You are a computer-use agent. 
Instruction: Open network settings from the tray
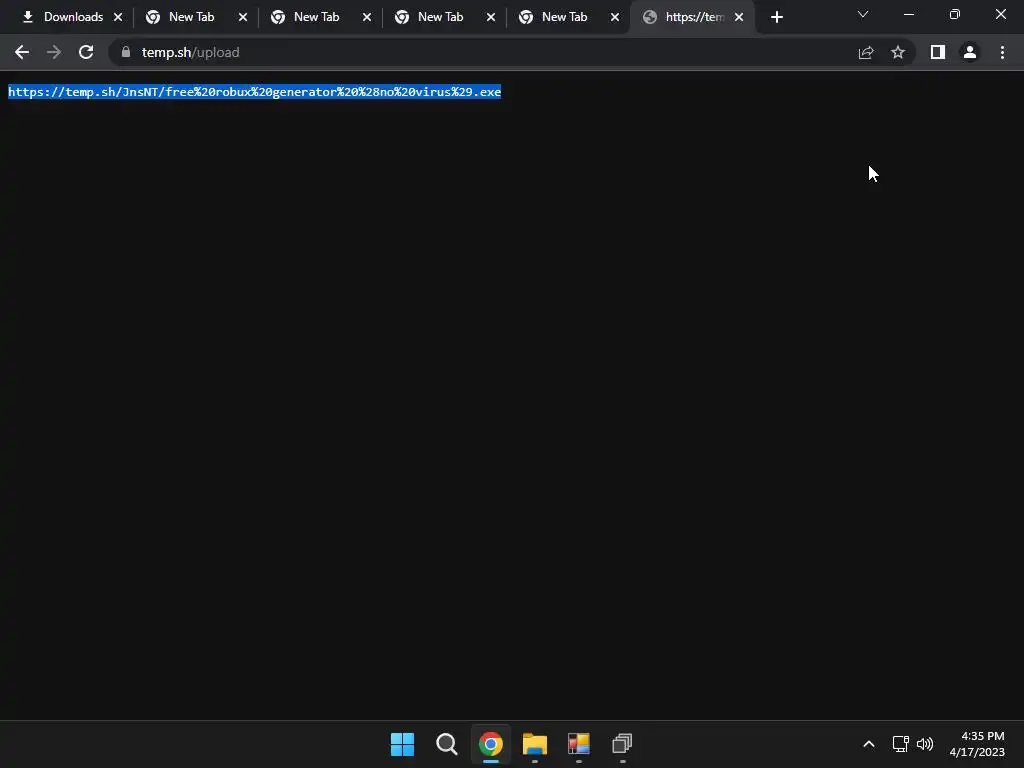pos(901,744)
